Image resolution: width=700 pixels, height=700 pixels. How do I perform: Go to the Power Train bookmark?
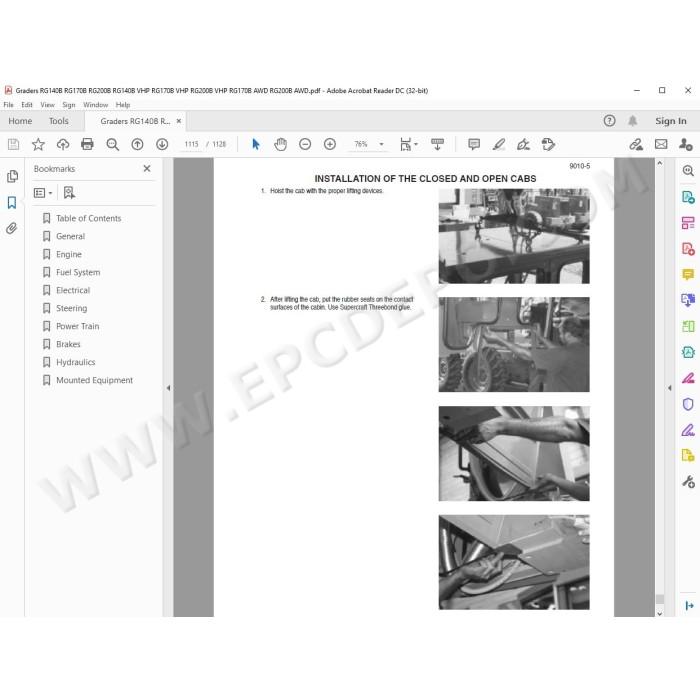tap(78, 326)
